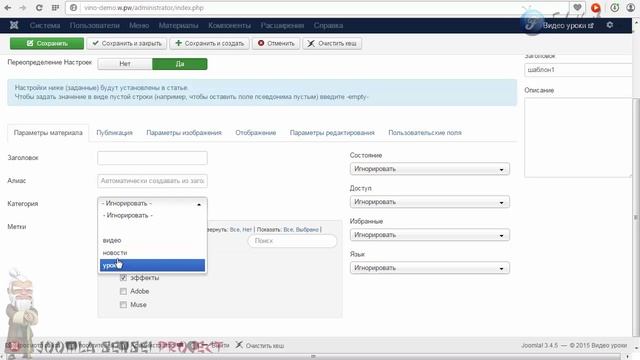Click the Joomla logo icon
Image resolution: width=640 pixels, height=360 pixels.
[14, 25]
